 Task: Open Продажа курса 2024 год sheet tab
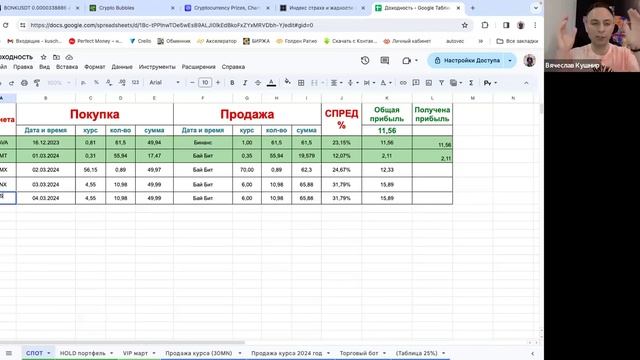(x=287, y=353)
